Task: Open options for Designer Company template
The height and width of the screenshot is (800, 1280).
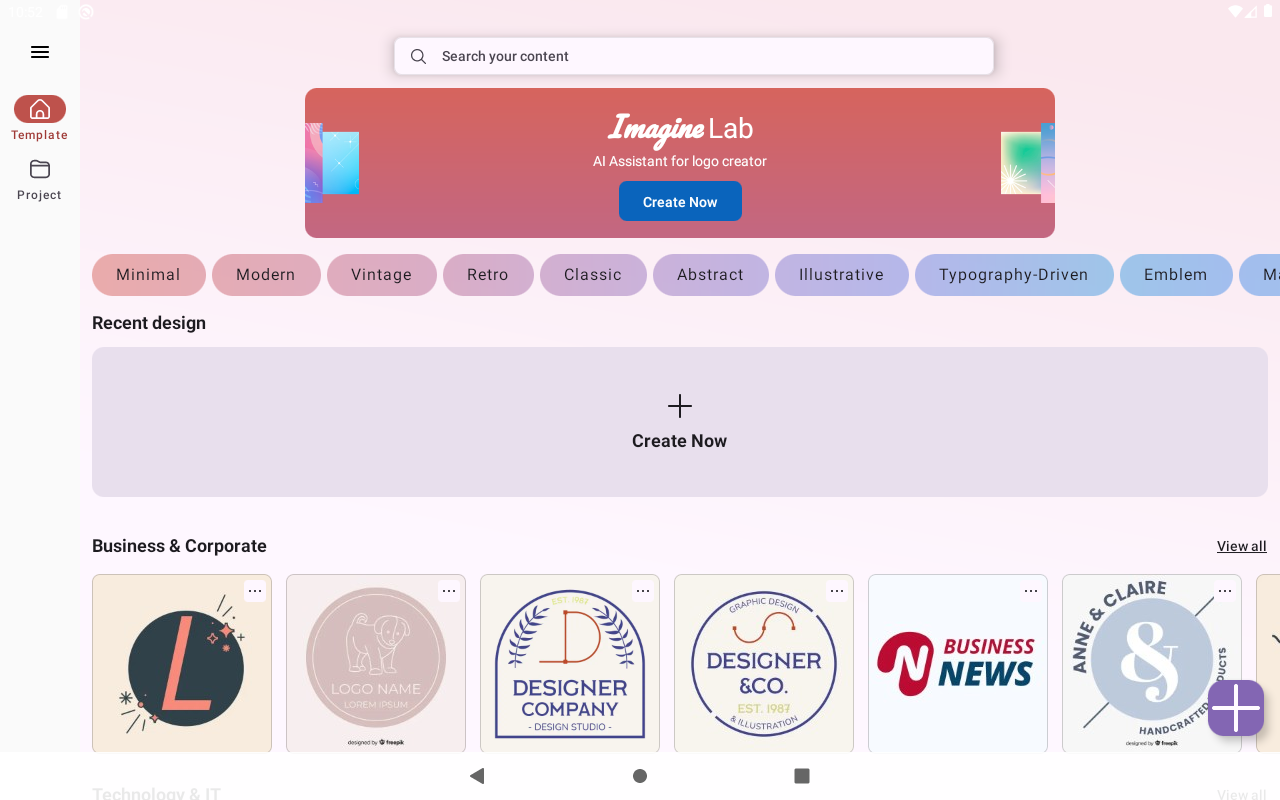Action: (643, 591)
